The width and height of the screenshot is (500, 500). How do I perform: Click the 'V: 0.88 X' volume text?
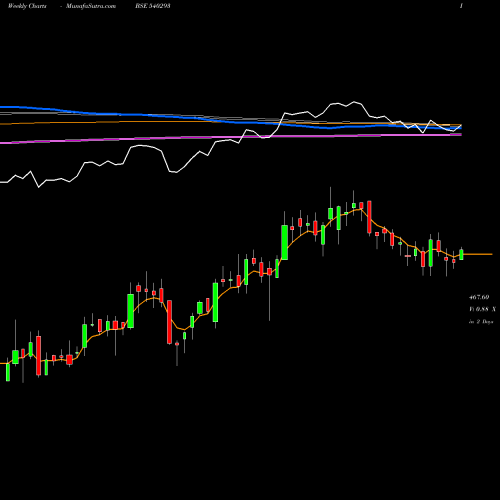pyautogui.click(x=482, y=309)
